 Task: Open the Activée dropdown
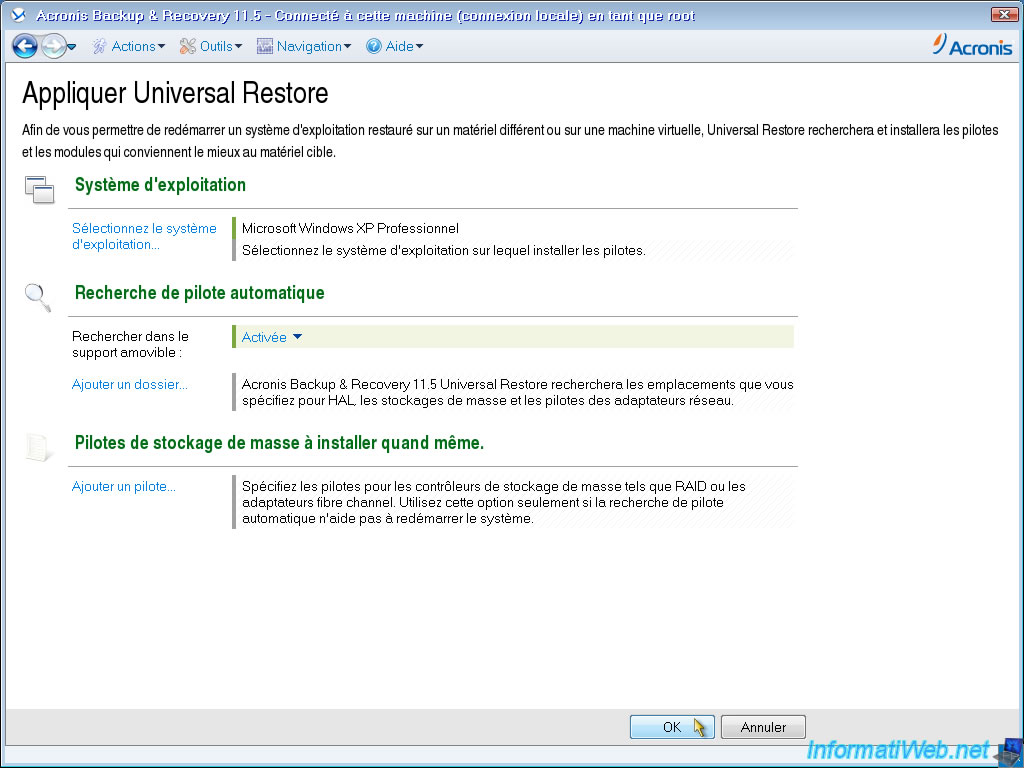point(272,337)
